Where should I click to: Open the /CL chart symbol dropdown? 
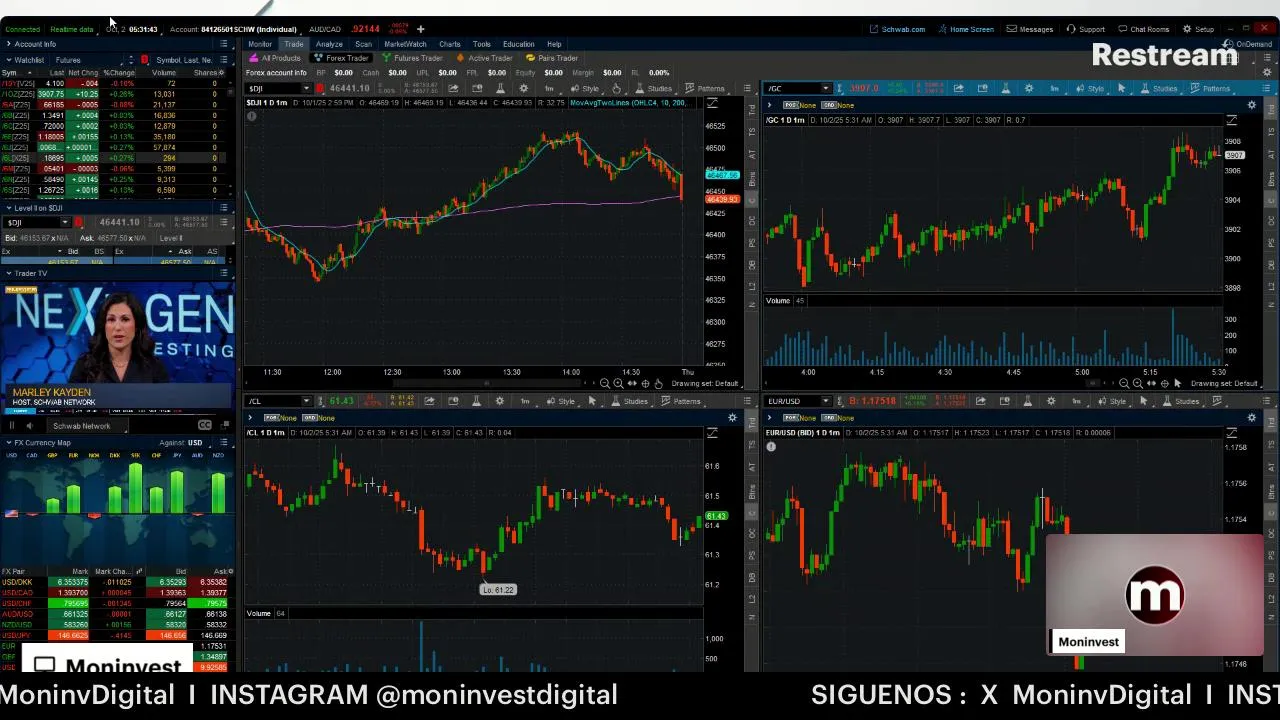click(306, 401)
